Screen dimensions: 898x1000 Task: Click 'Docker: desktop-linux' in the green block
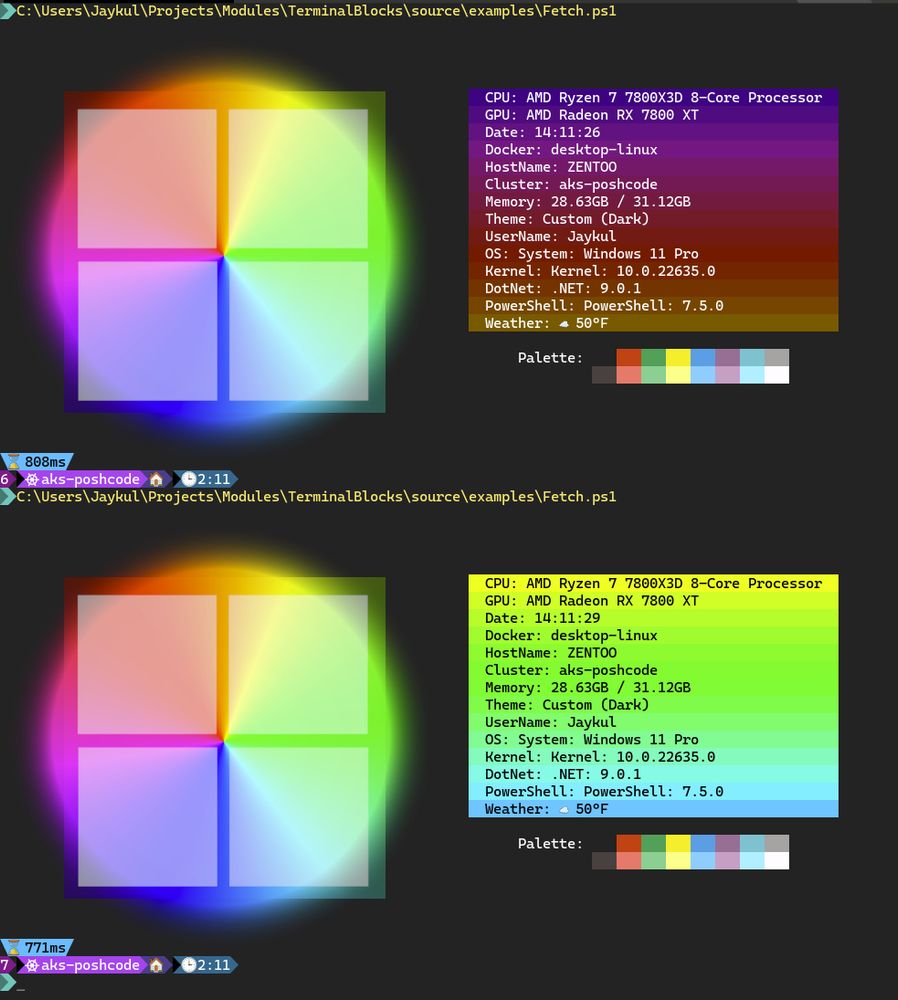[571, 635]
